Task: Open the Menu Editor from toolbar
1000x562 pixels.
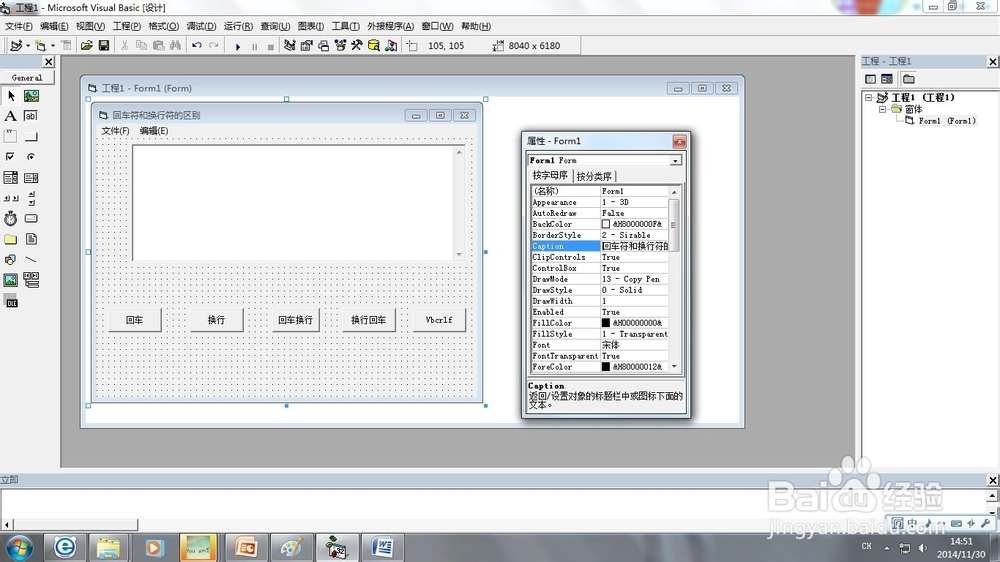Action: [x=66, y=45]
